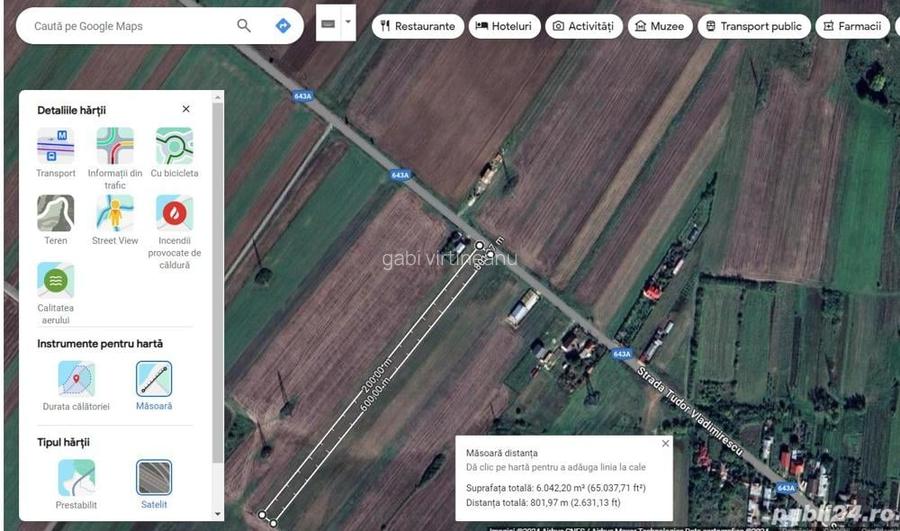Click the Tipul hărții heading
This screenshot has width=900, height=531.
click(x=63, y=443)
